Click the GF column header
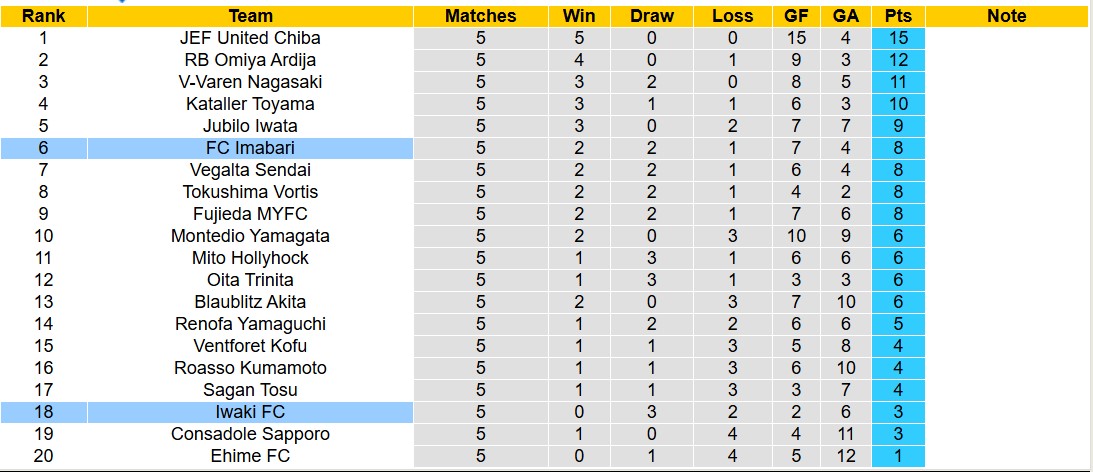Image resolution: width=1093 pixels, height=472 pixels. coord(797,16)
